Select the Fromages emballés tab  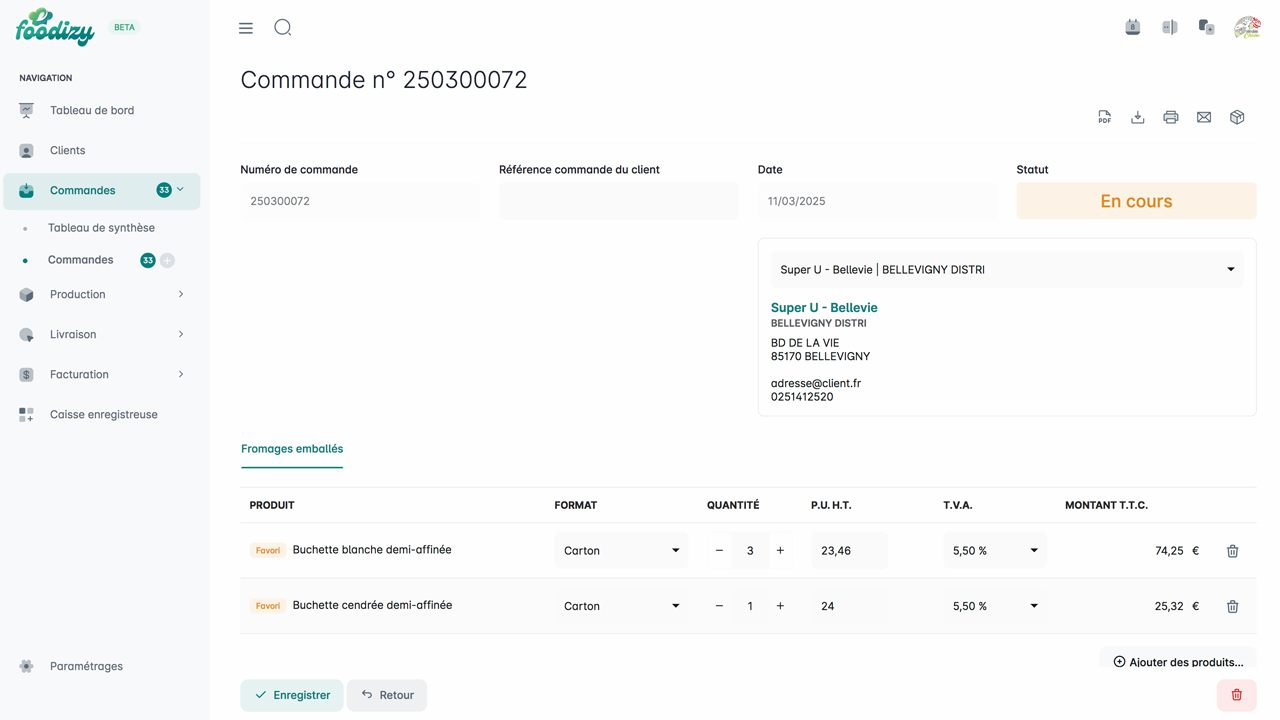point(292,449)
